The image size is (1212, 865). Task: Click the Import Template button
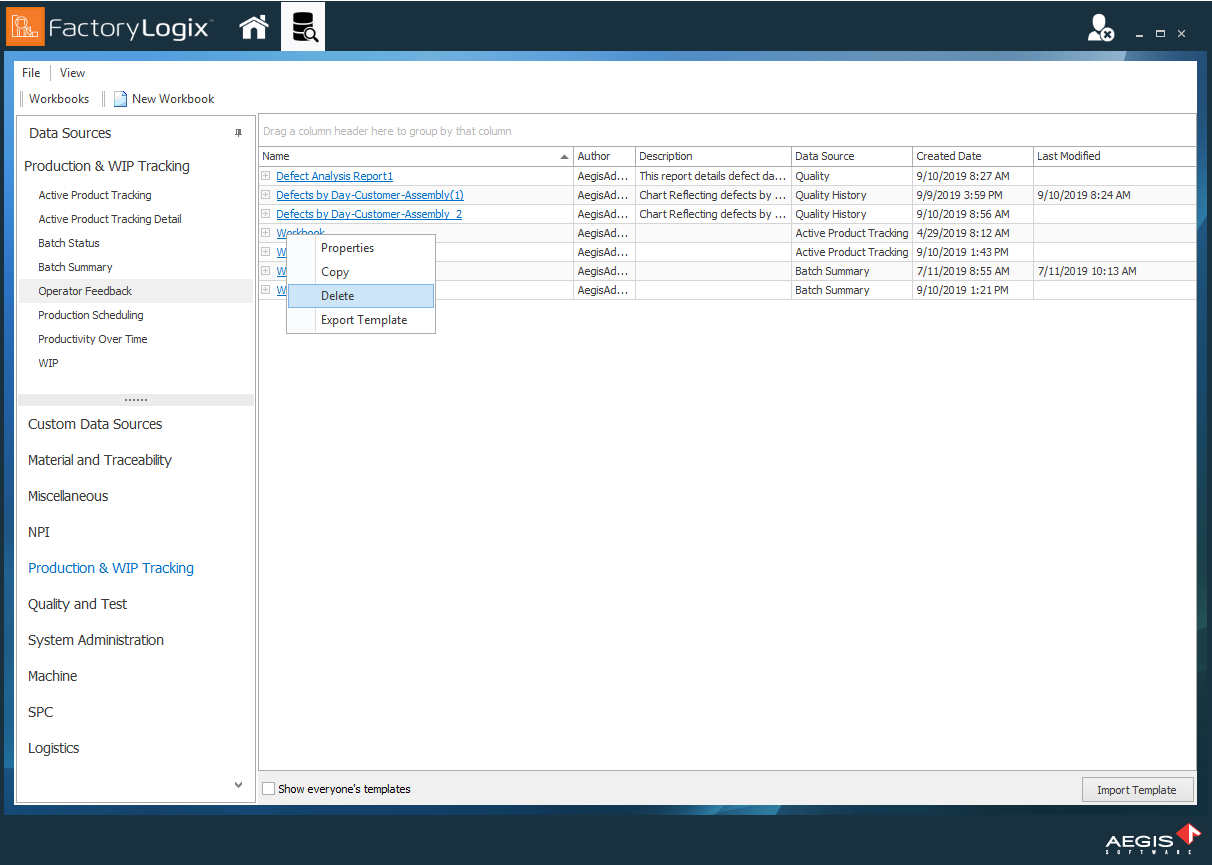(1136, 790)
